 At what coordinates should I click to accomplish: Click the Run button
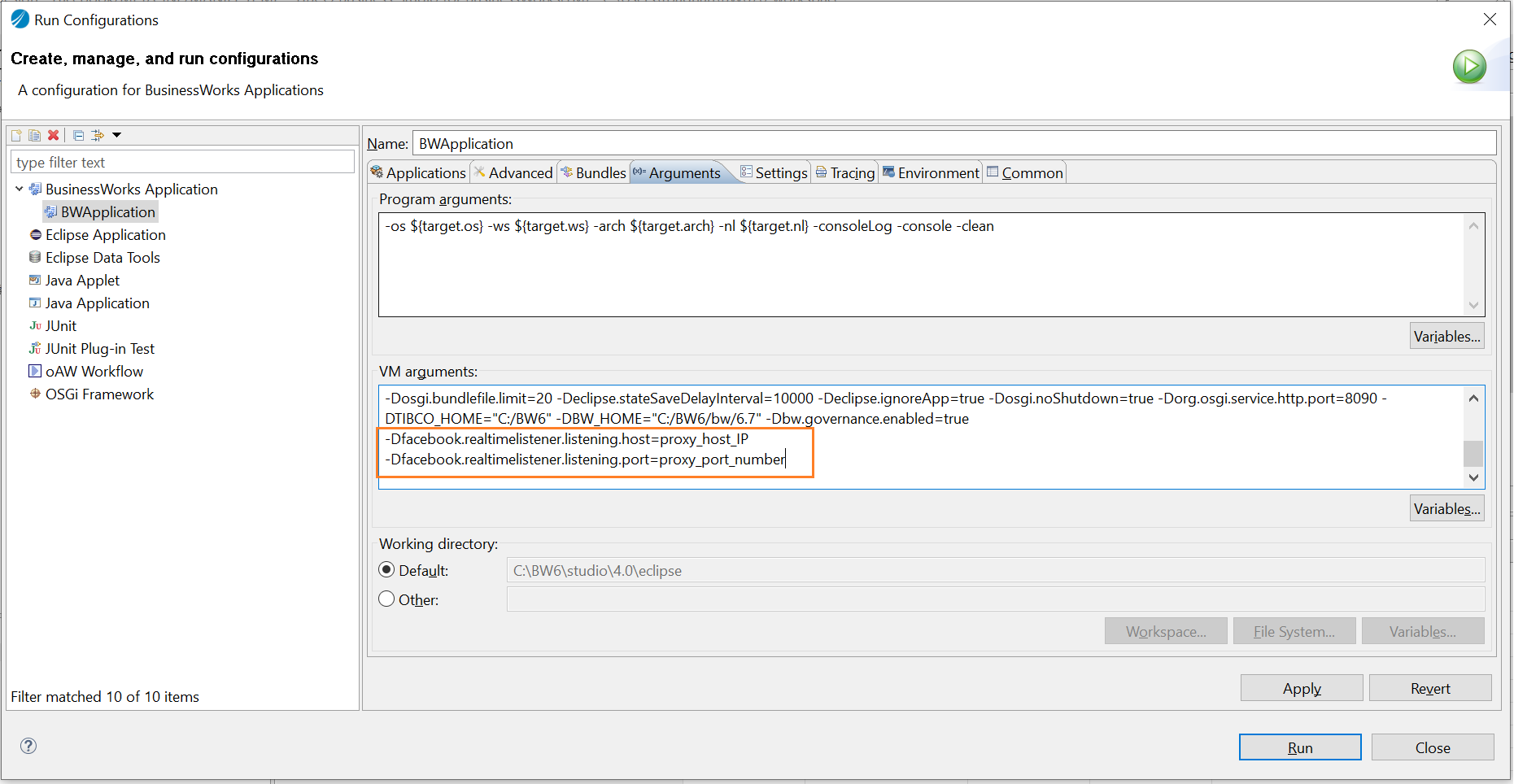(x=1299, y=747)
